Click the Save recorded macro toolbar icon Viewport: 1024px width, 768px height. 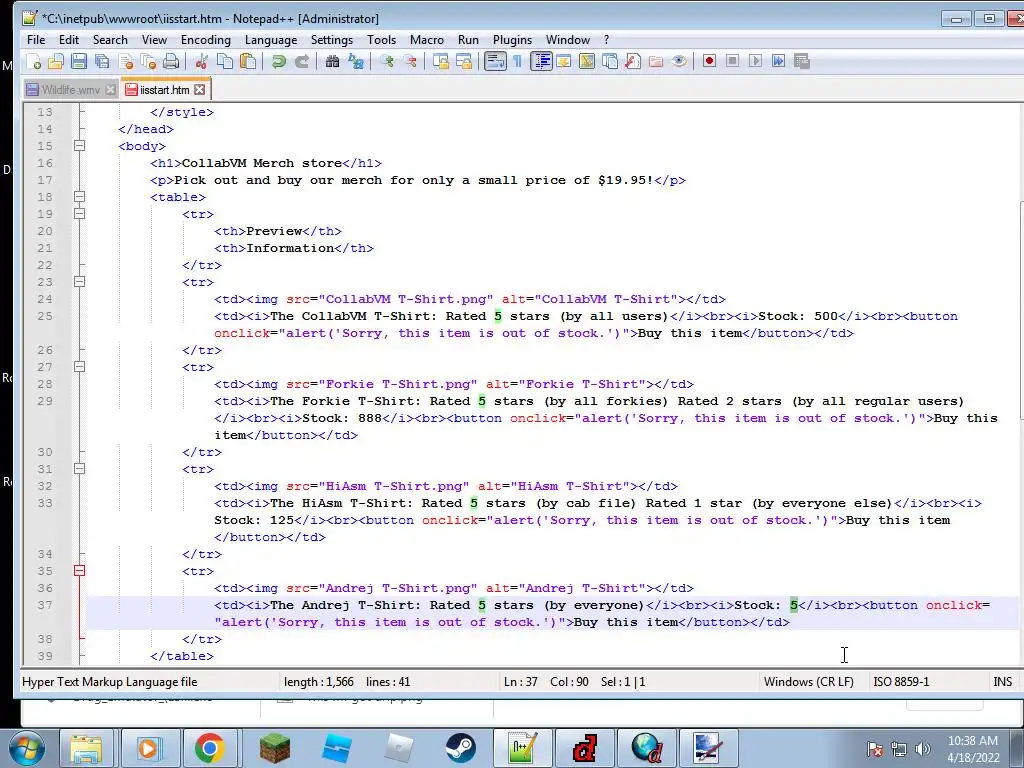(801, 61)
